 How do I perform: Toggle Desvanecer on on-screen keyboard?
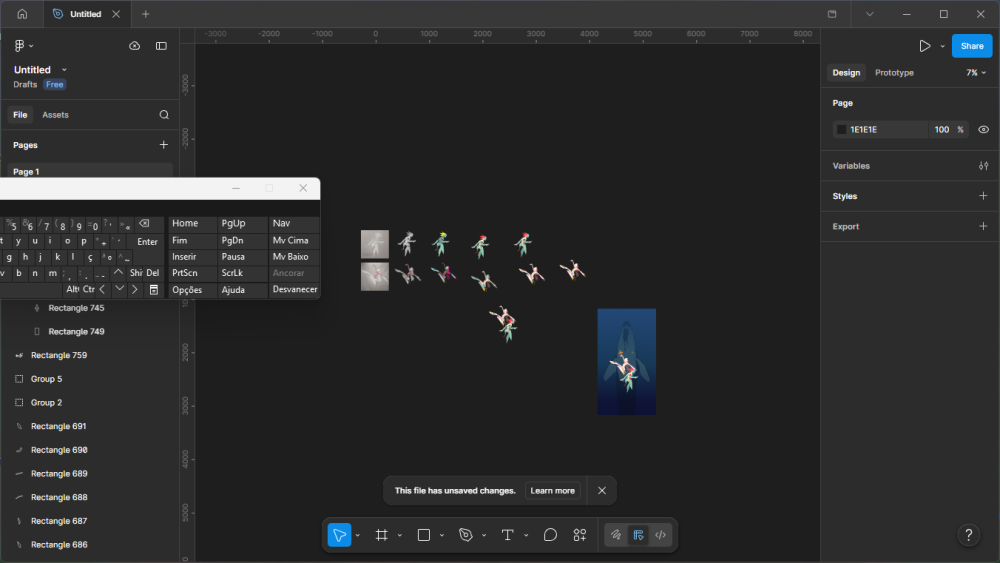click(x=294, y=289)
